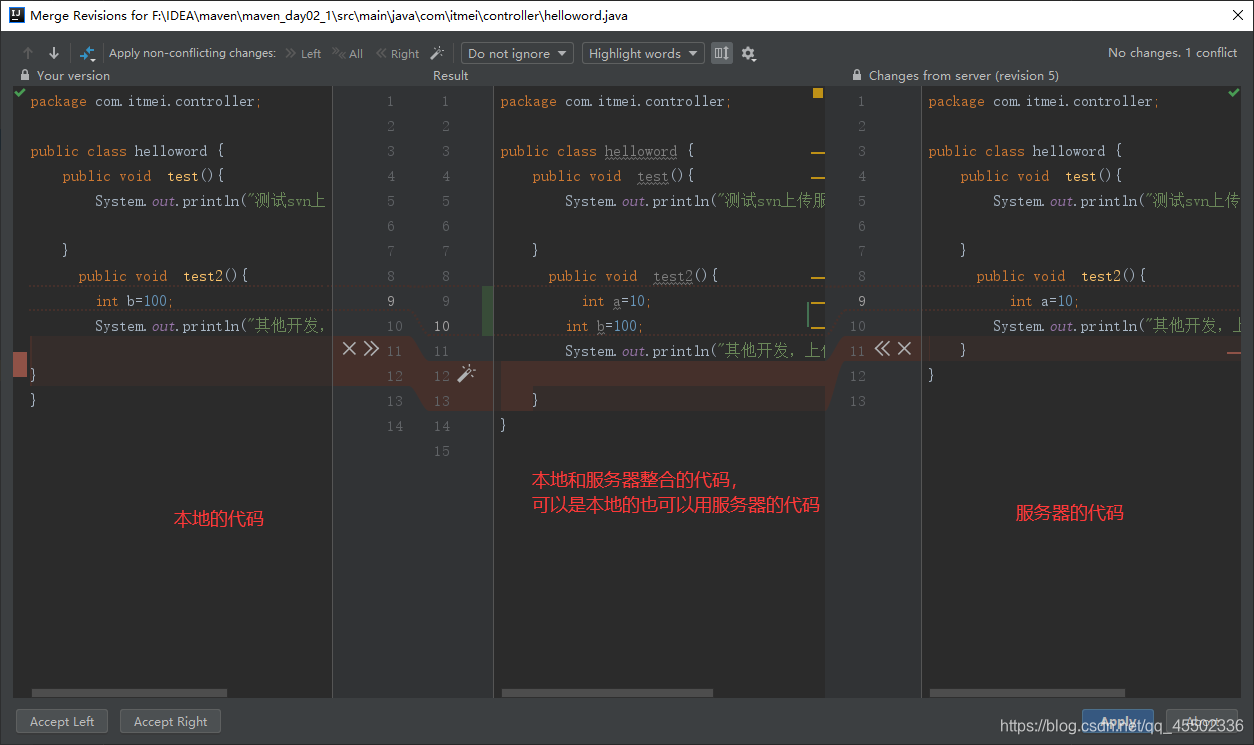Go to next difference arrow
Viewport: 1254px width, 745px height.
(x=54, y=53)
